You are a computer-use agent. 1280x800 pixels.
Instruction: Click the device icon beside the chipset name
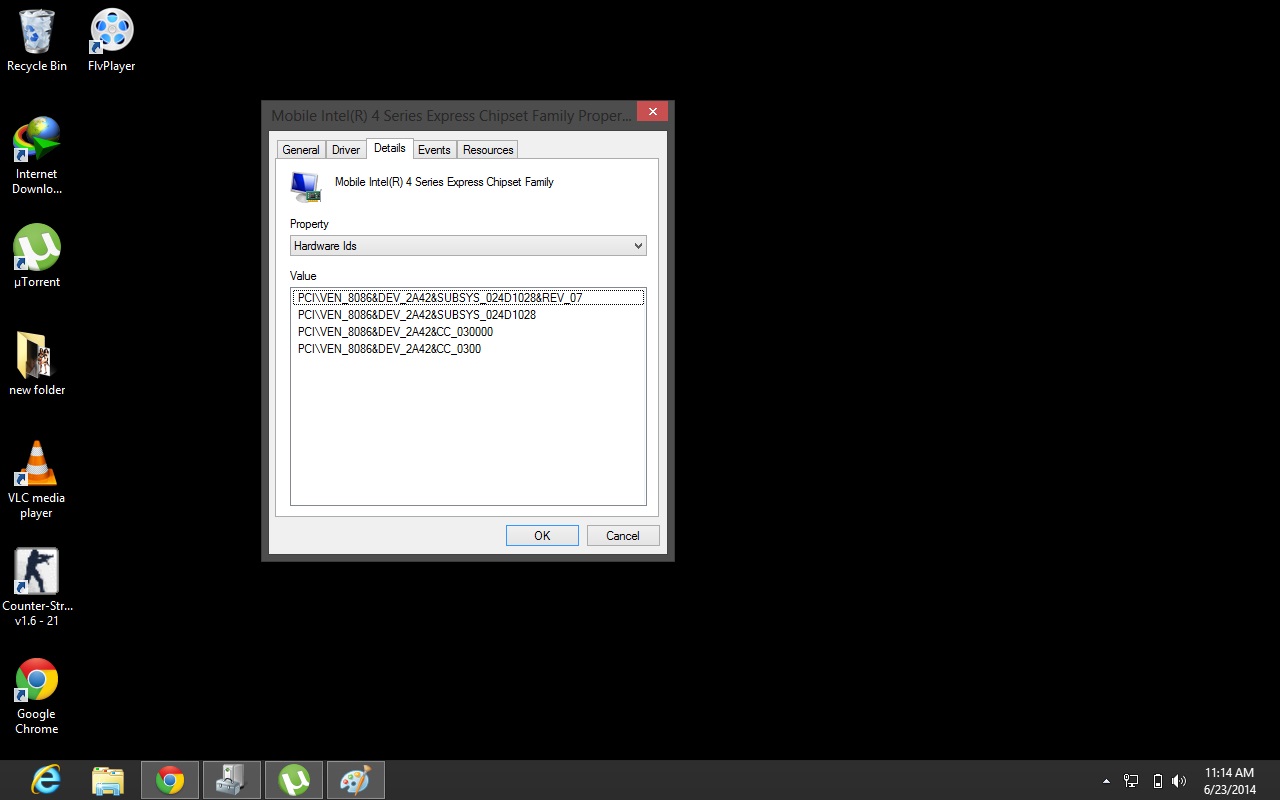click(305, 186)
